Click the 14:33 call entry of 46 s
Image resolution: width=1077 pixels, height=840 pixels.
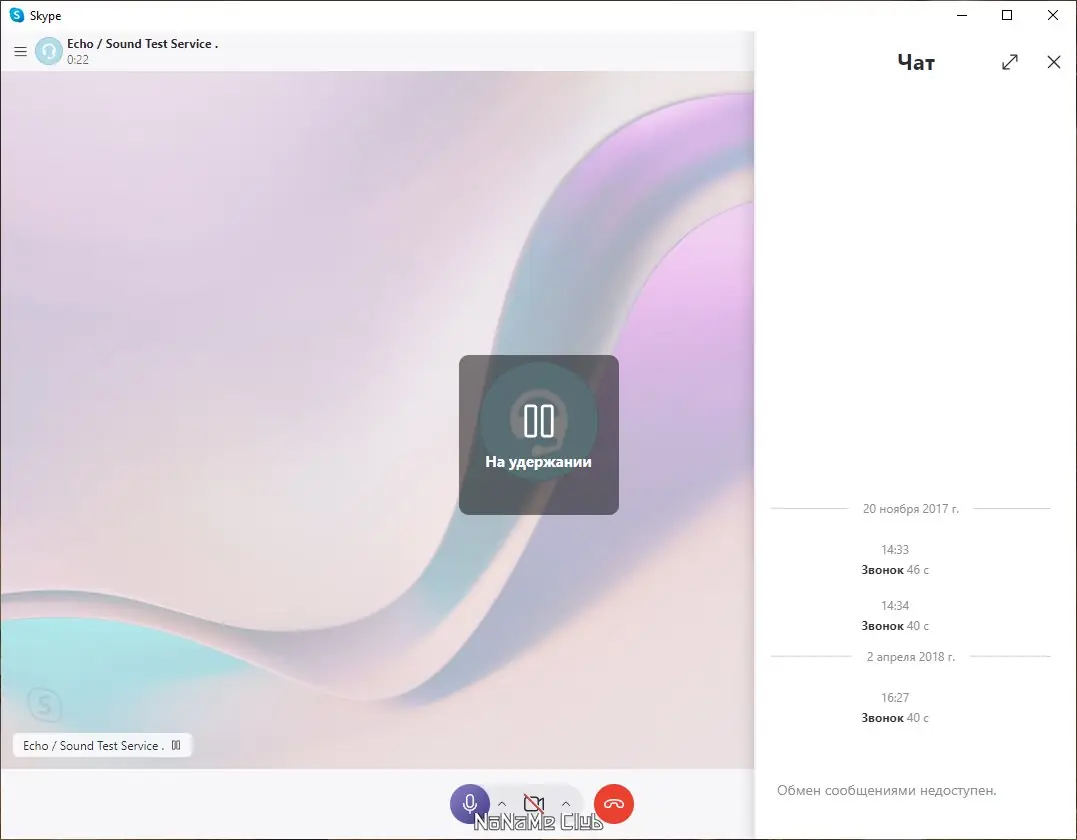(895, 560)
